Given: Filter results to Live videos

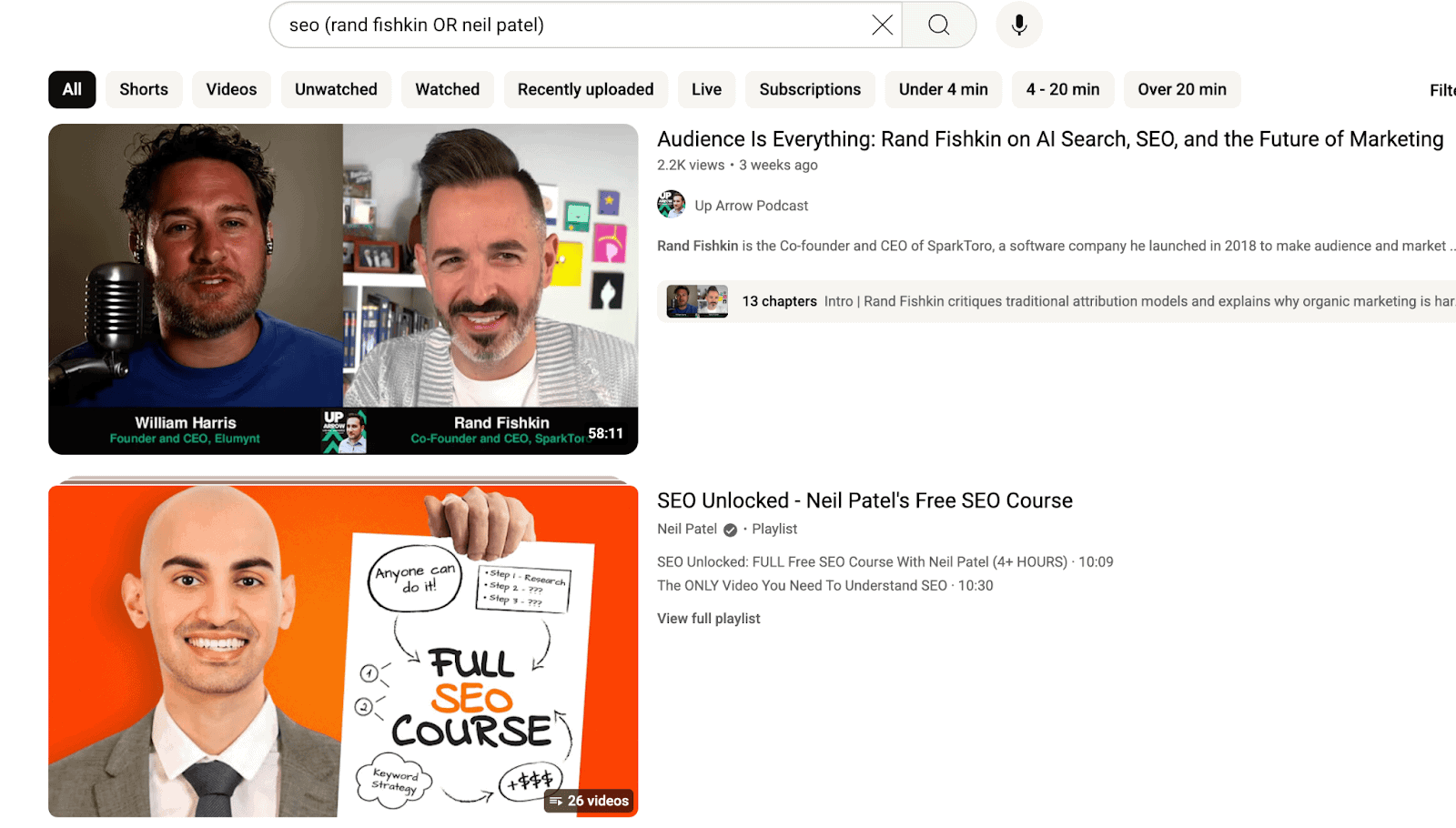Looking at the screenshot, I should (706, 89).
